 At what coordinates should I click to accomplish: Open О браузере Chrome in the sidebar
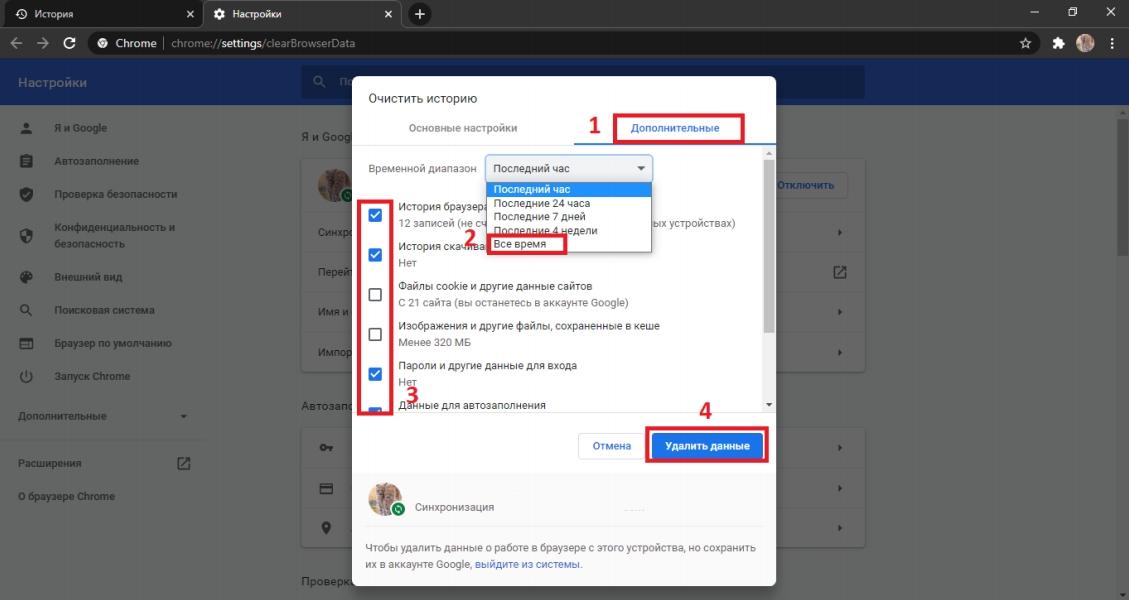point(66,497)
